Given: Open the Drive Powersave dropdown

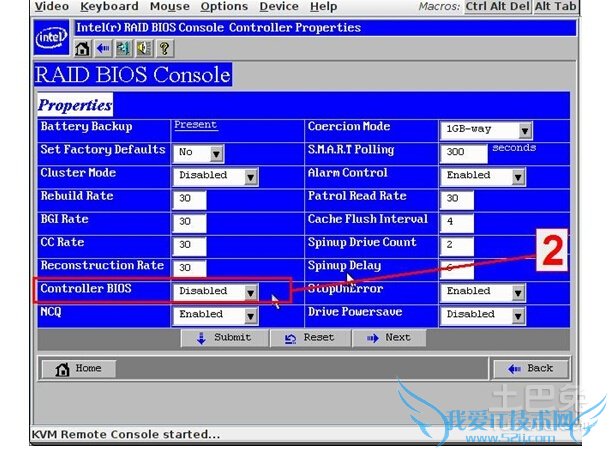Looking at the screenshot, I should (483, 315).
